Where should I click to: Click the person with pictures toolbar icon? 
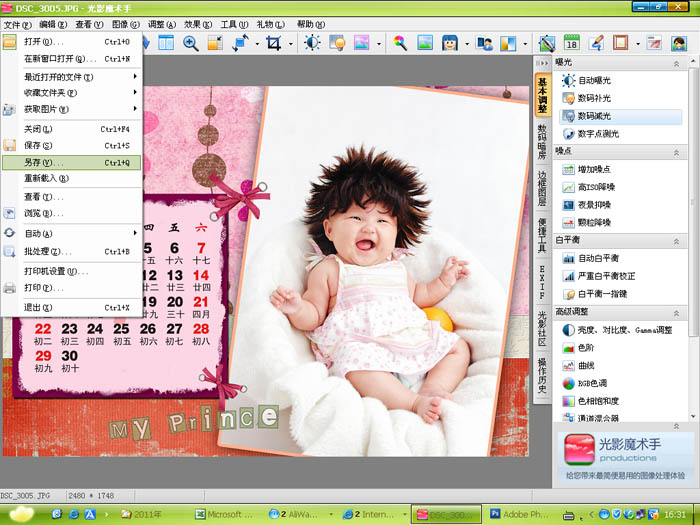pyautogui.click(x=485, y=43)
